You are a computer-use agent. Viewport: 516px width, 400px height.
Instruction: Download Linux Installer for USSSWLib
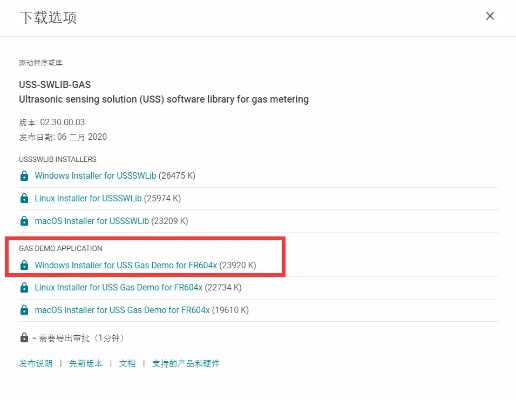click(88, 198)
